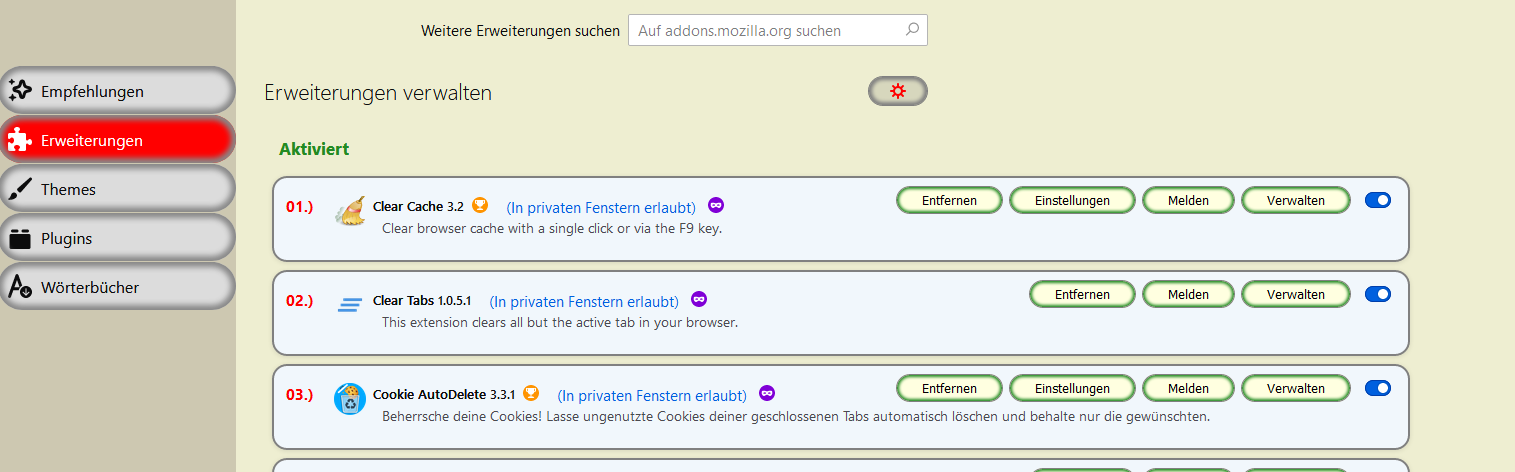This screenshot has width=1515, height=472.
Task: Go to the Plugins section
Action: tap(117, 238)
